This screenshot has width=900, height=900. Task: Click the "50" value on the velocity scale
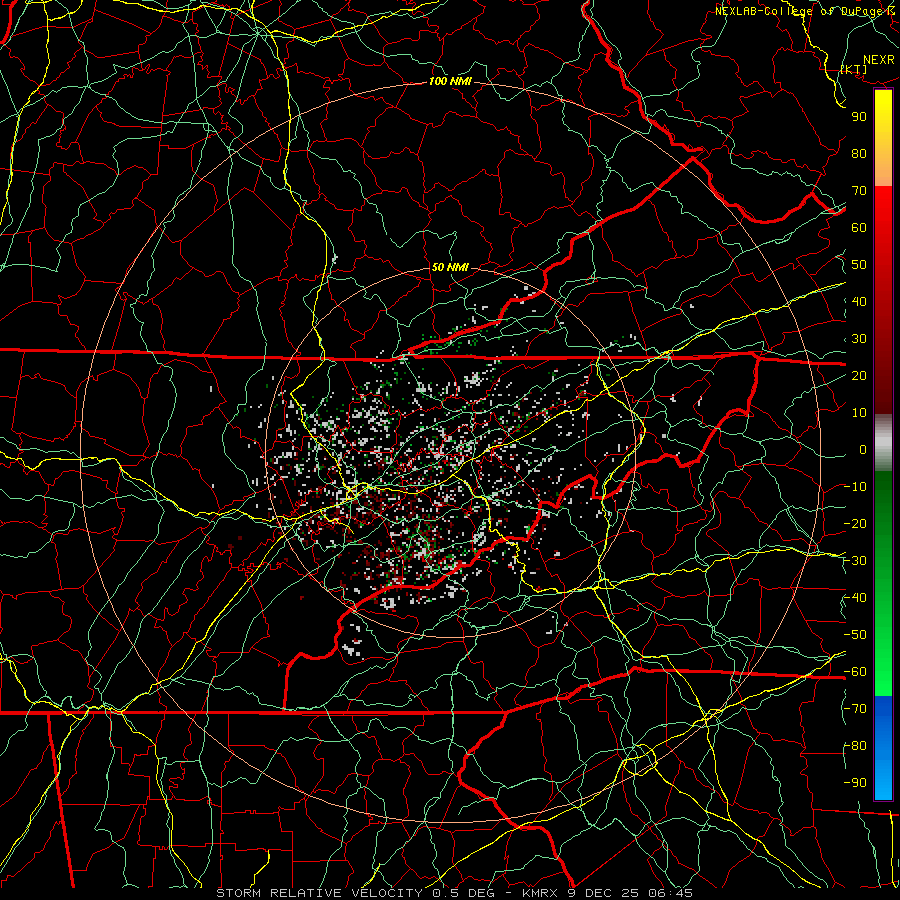coord(859,265)
